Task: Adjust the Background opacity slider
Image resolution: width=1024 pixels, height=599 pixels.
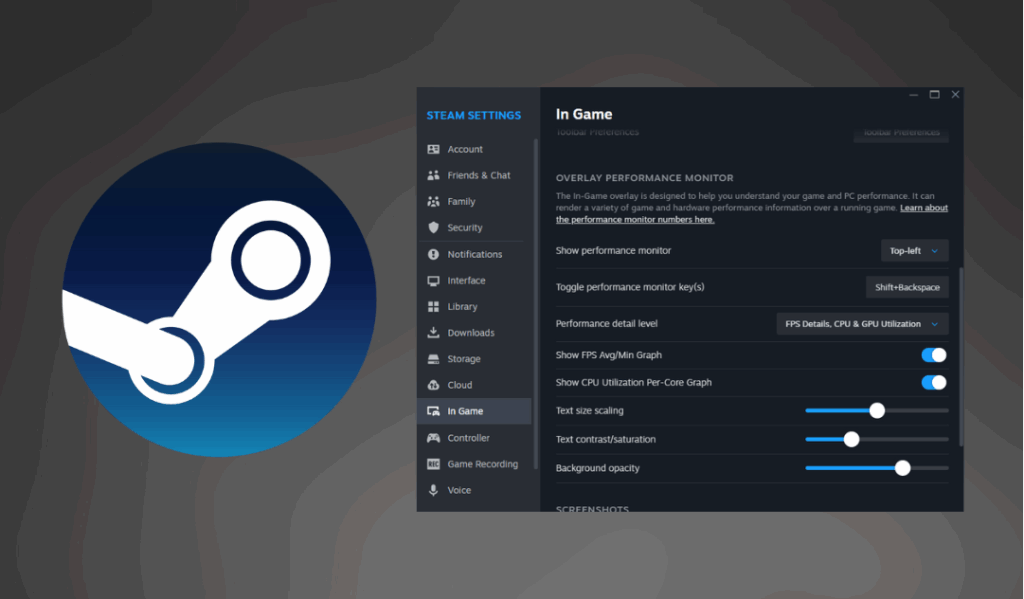Action: [902, 467]
